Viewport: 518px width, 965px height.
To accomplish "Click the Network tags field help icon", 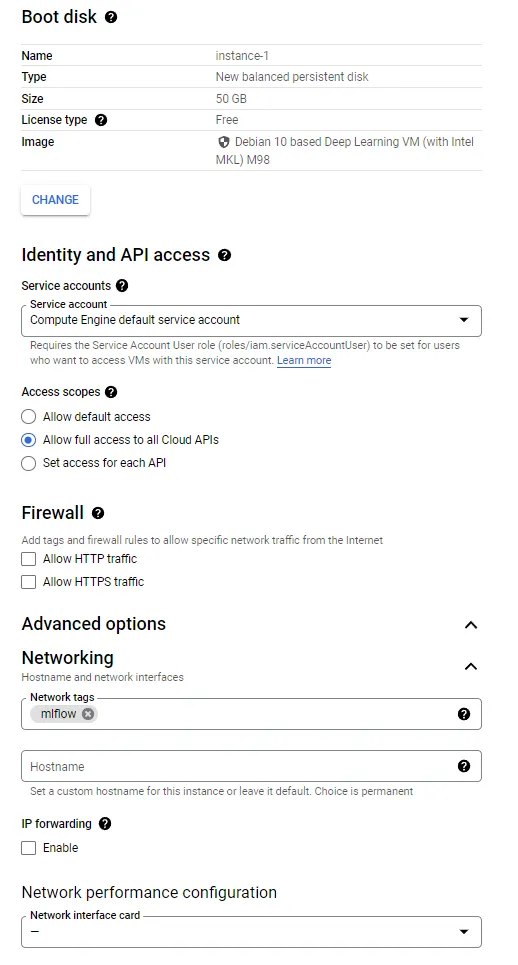I will [x=464, y=714].
